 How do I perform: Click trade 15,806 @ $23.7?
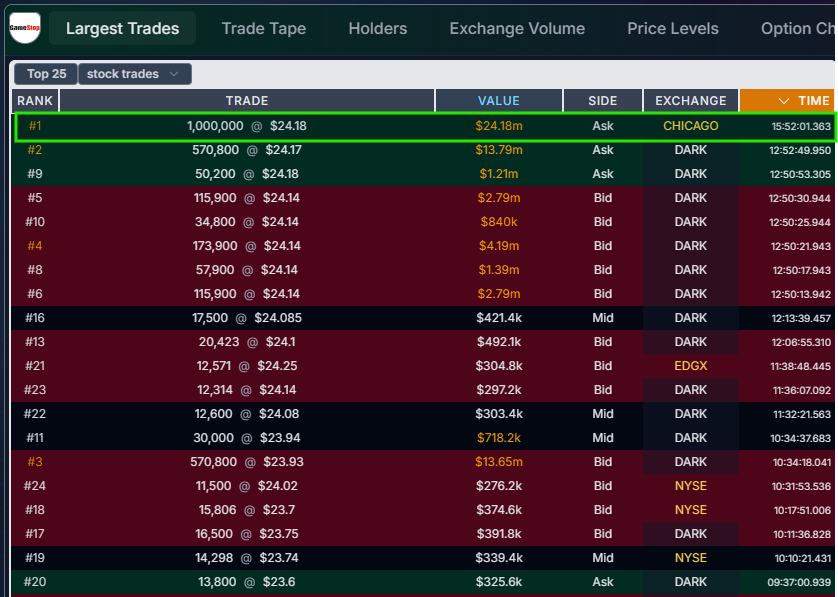point(246,510)
